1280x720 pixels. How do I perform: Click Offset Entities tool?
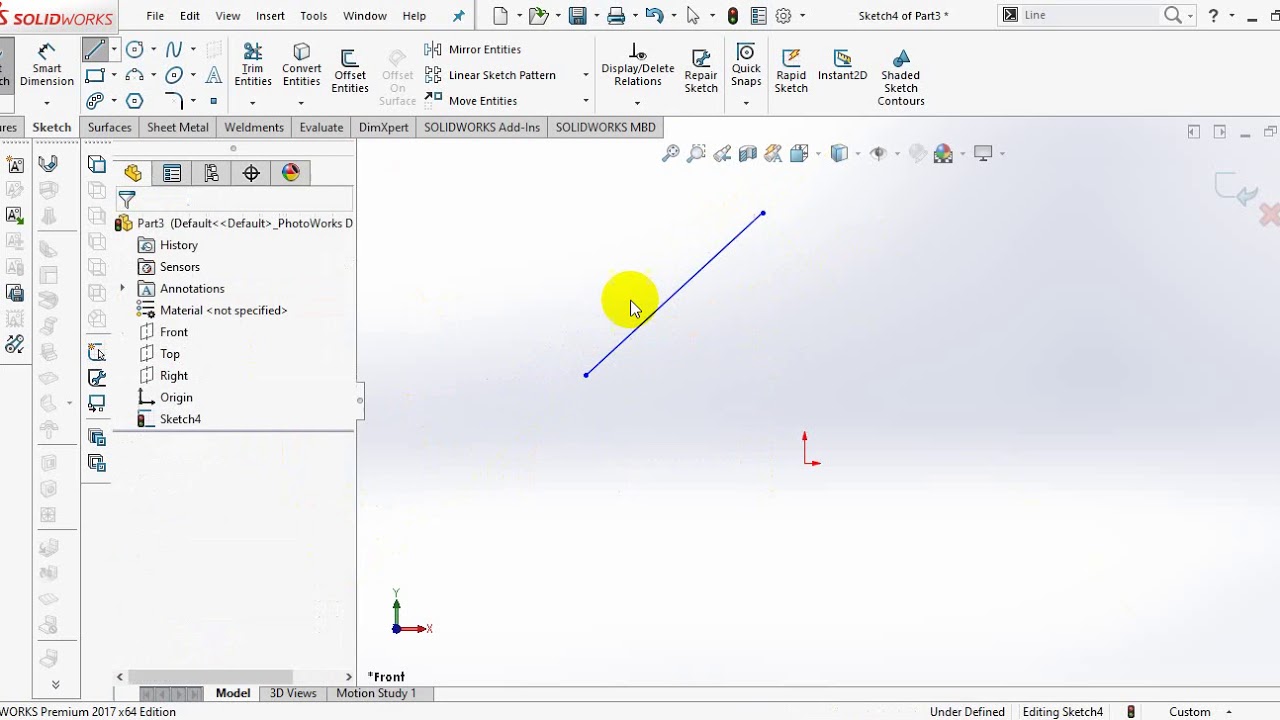click(x=350, y=71)
